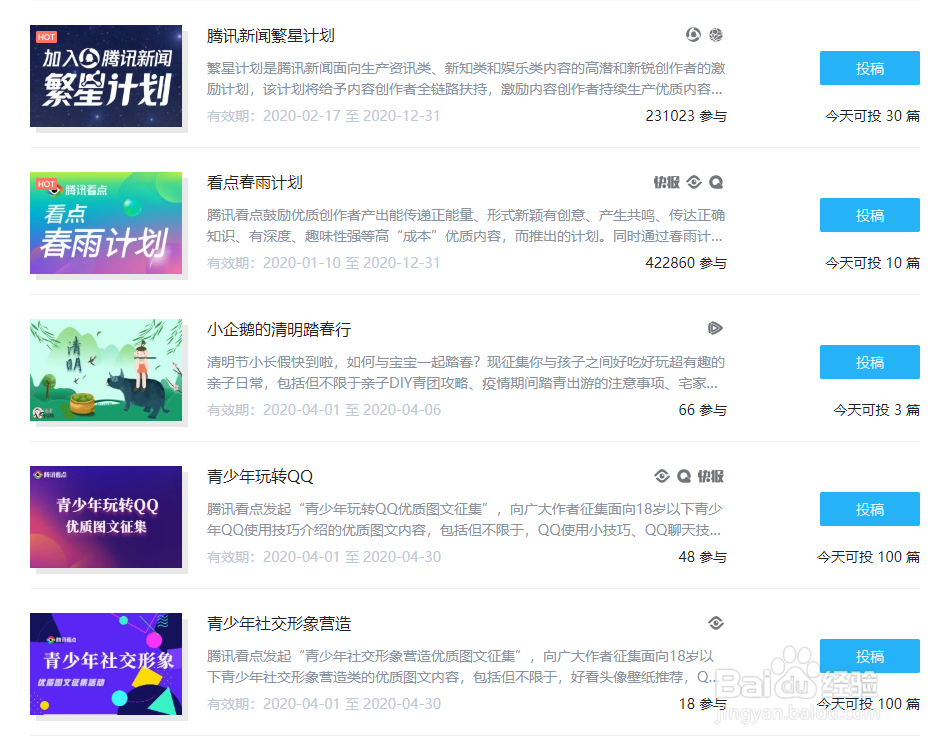Click the 看点 eye icon on 看点春雨计划 row
Image resolution: width=932 pixels, height=745 pixels.
coord(694,182)
